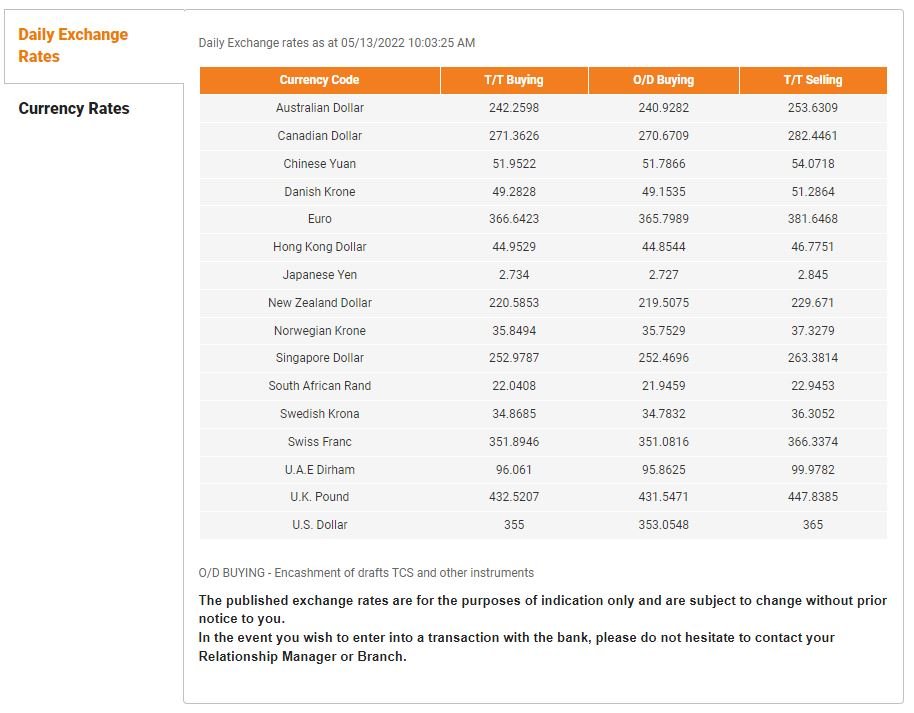
Task: Click the U.S. Dollar currency name
Action: 320,525
